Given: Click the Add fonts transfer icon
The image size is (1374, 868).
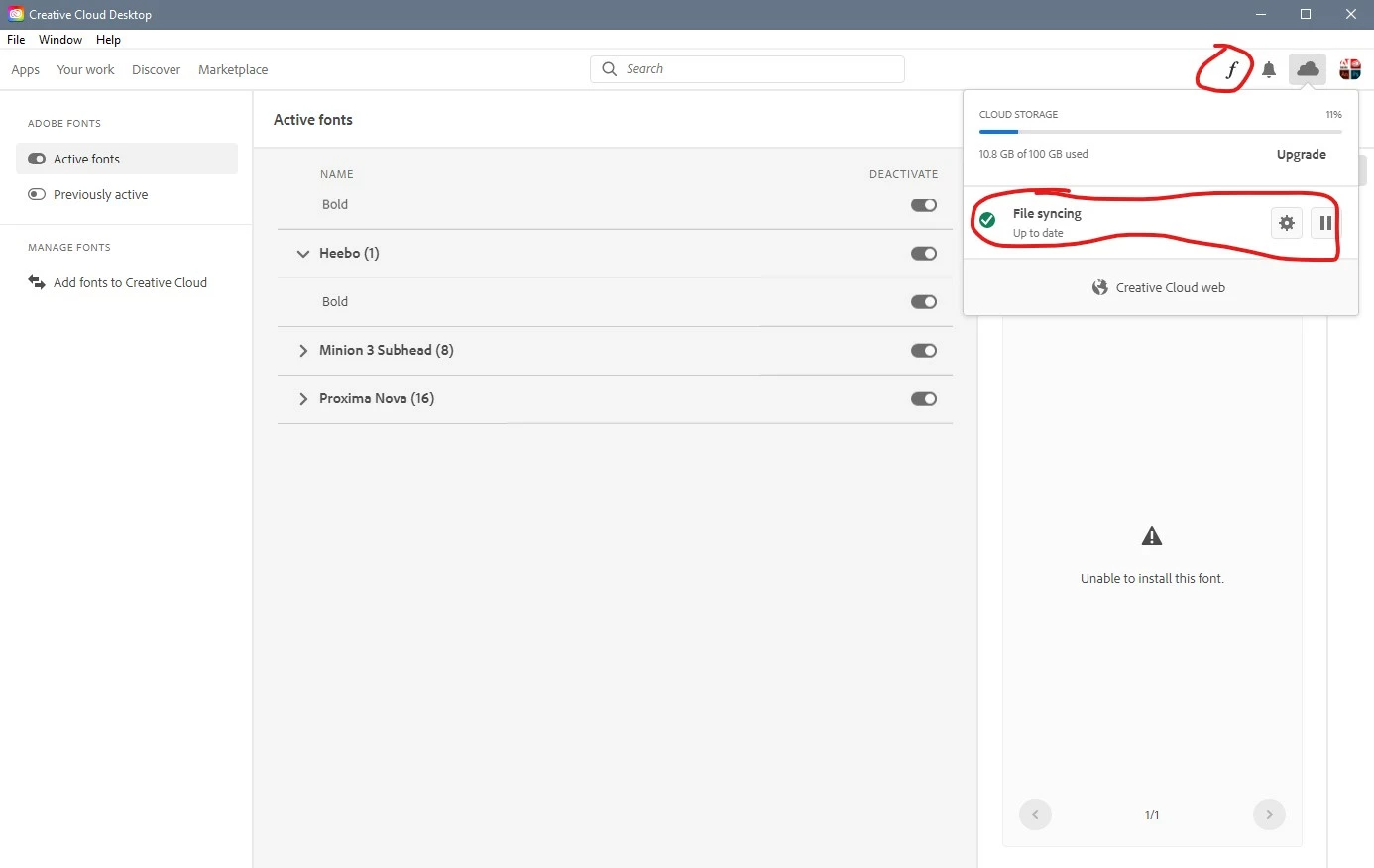Looking at the screenshot, I should [x=37, y=282].
